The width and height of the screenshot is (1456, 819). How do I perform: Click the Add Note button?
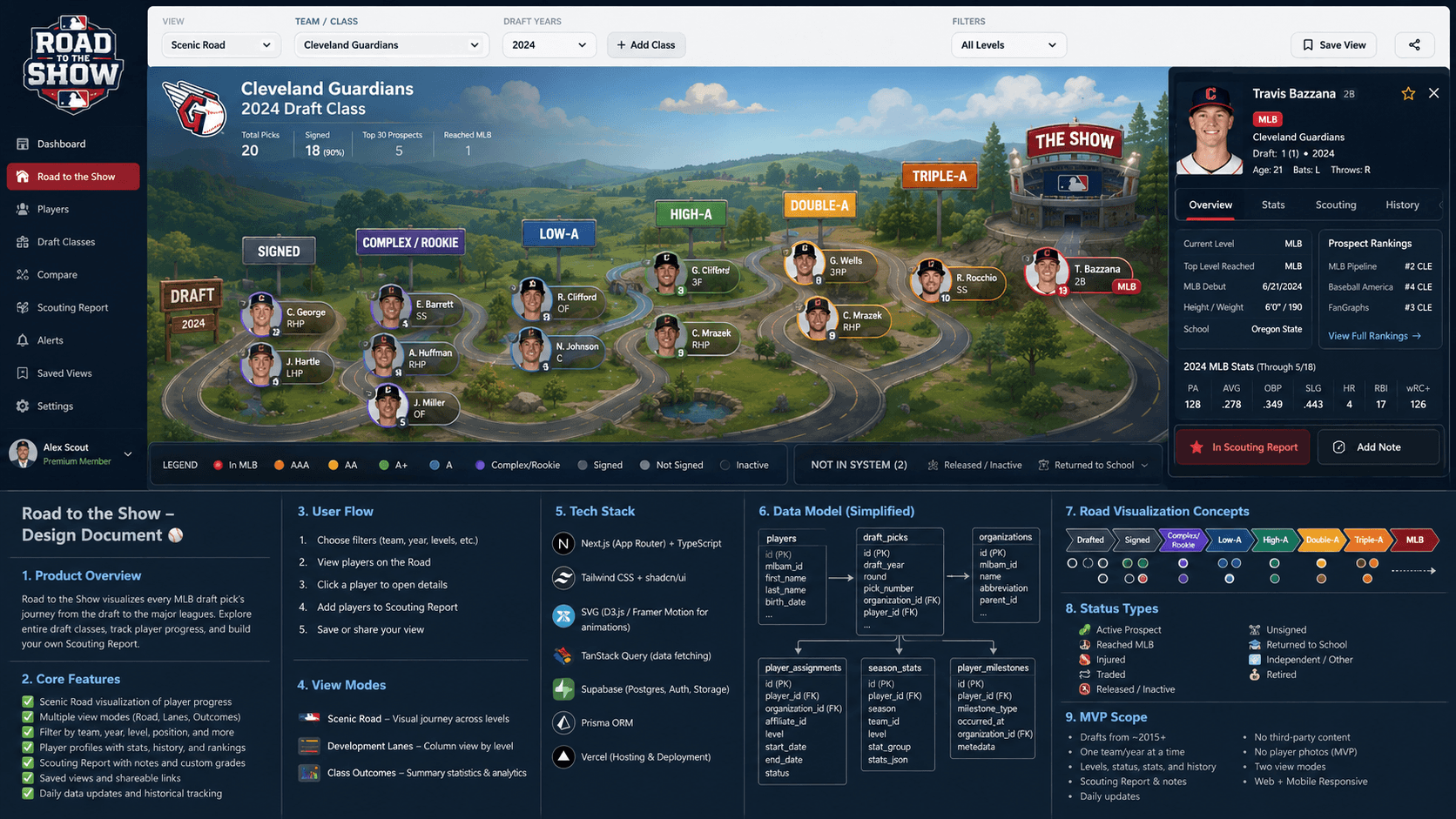pos(1378,446)
